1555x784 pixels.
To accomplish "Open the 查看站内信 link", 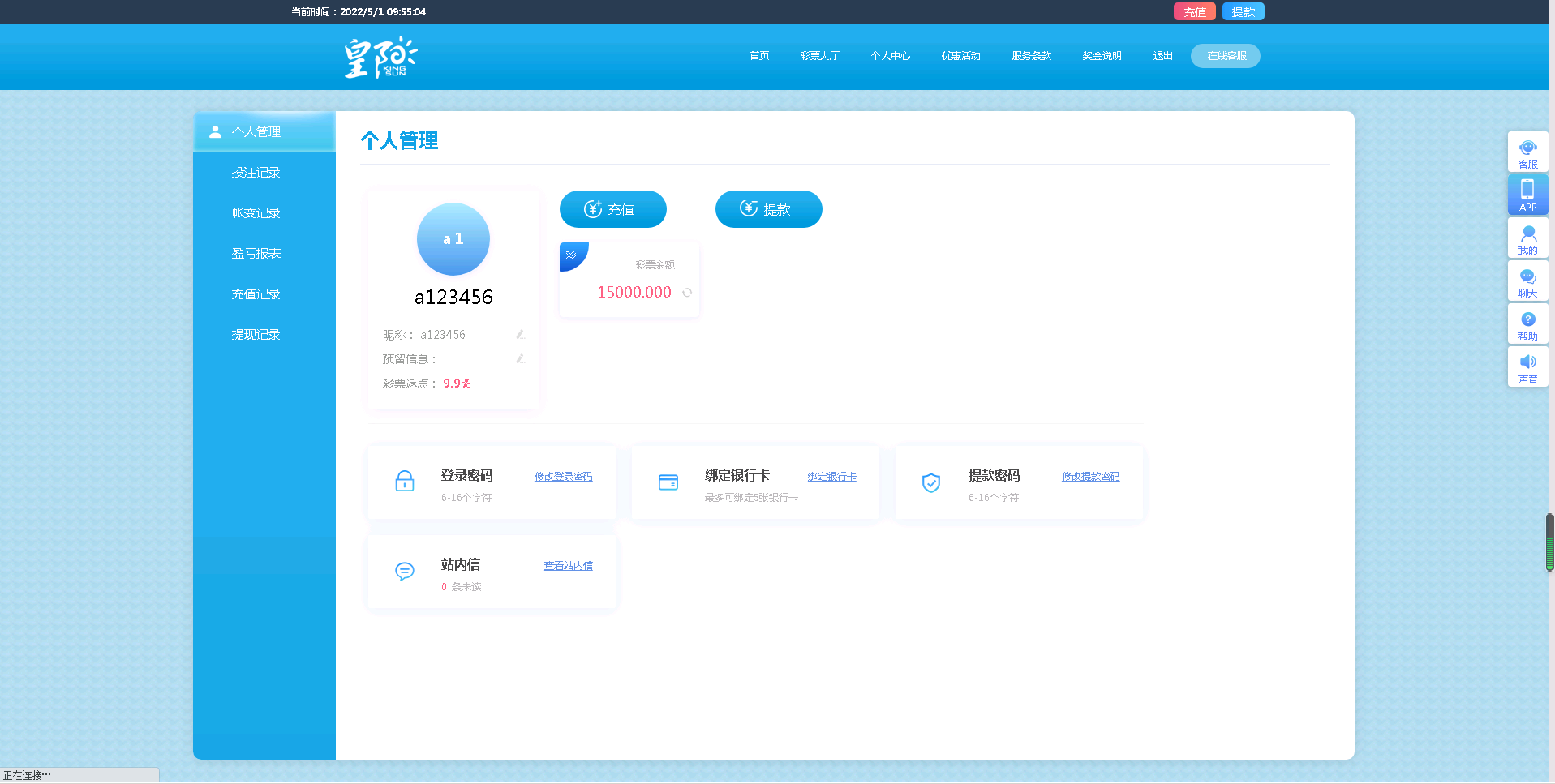I will click(568, 566).
